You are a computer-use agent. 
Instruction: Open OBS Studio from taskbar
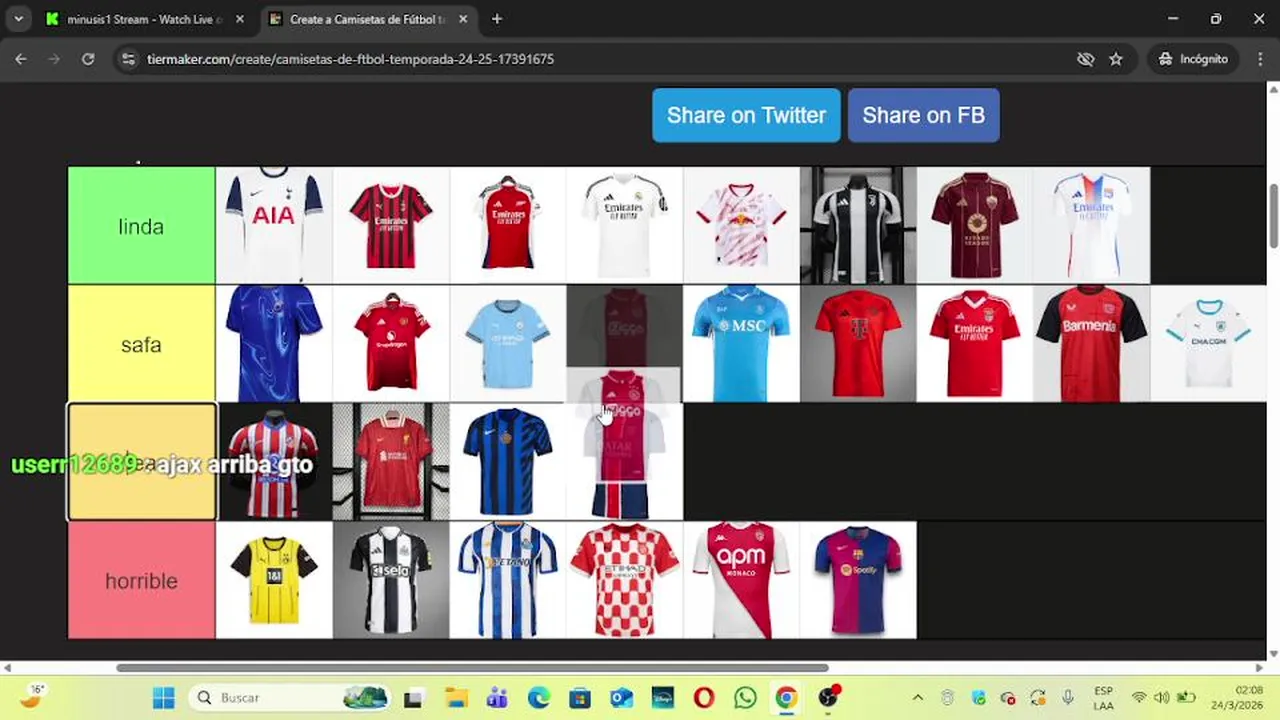829,698
